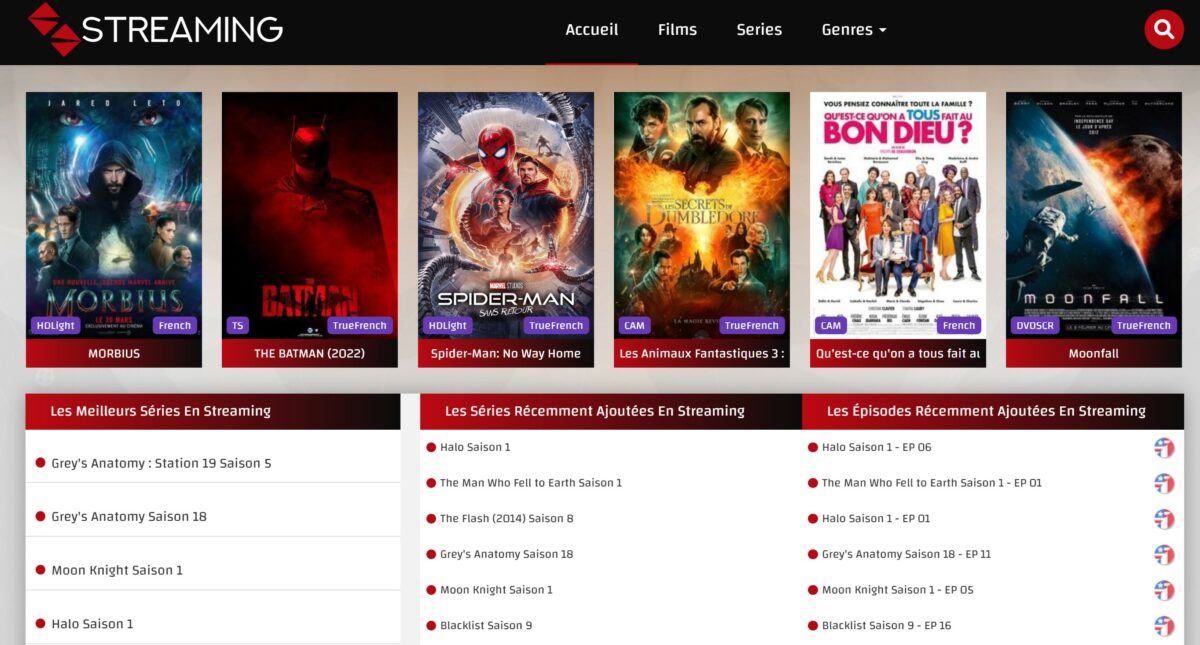The image size is (1200, 645).
Task: Open the Series menu item
Action: 759,30
